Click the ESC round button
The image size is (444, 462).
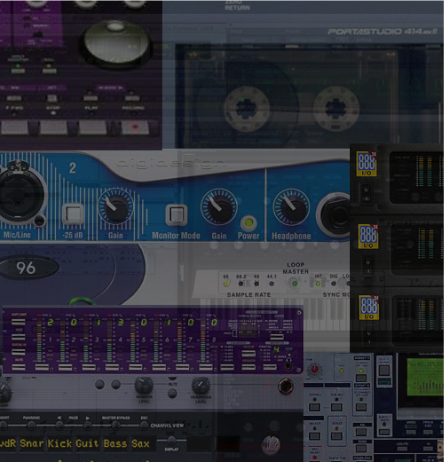click(x=144, y=425)
